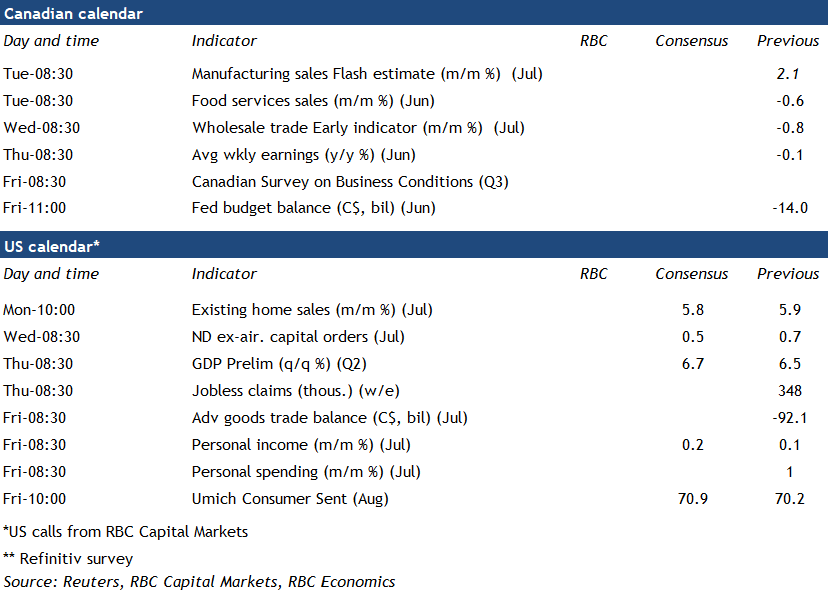Viewport: 828px width, 596px height.
Task: Select the Existing home sales indicator
Action: tap(312, 310)
